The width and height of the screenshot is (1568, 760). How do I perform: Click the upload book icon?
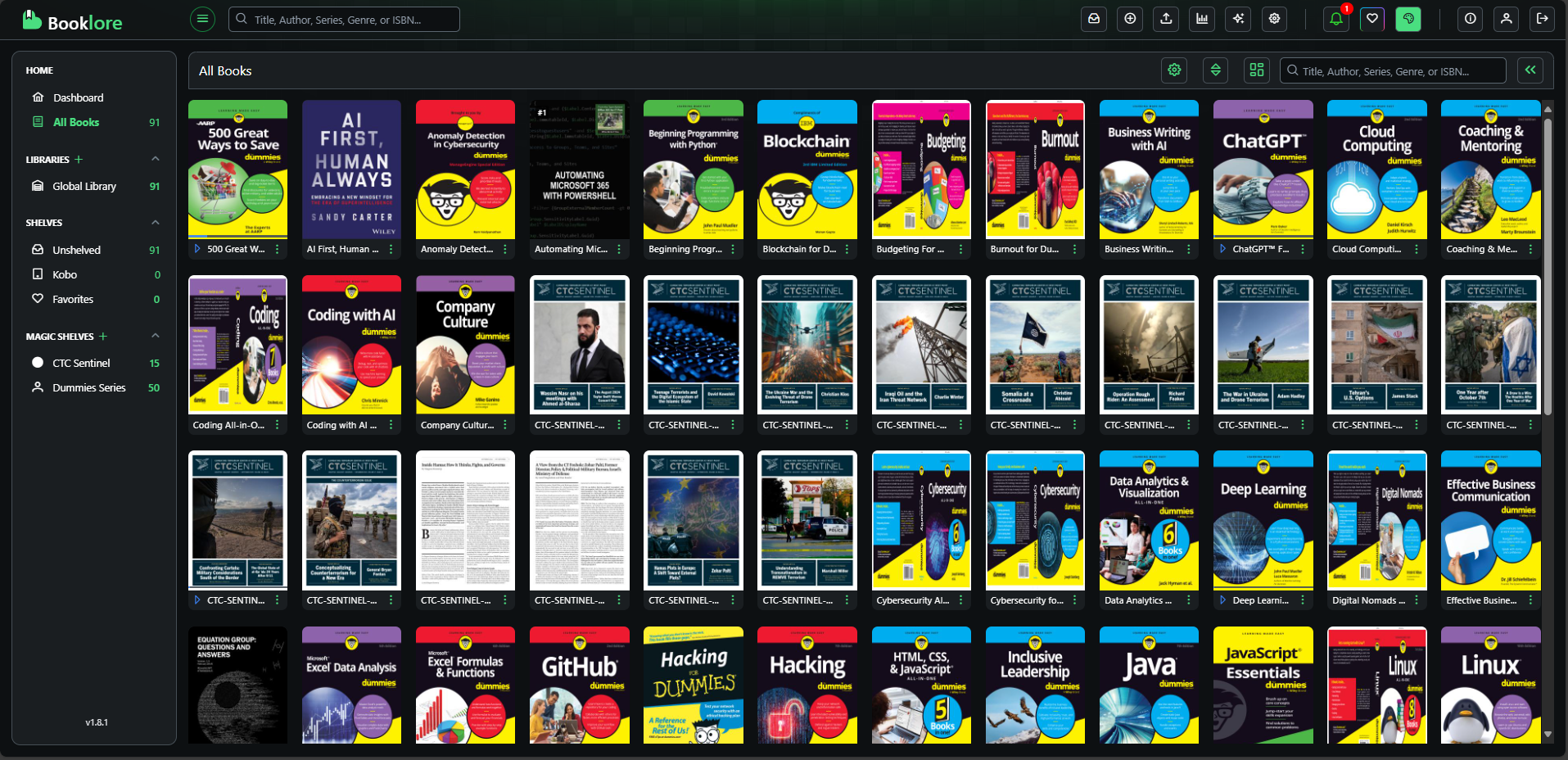[x=1166, y=19]
